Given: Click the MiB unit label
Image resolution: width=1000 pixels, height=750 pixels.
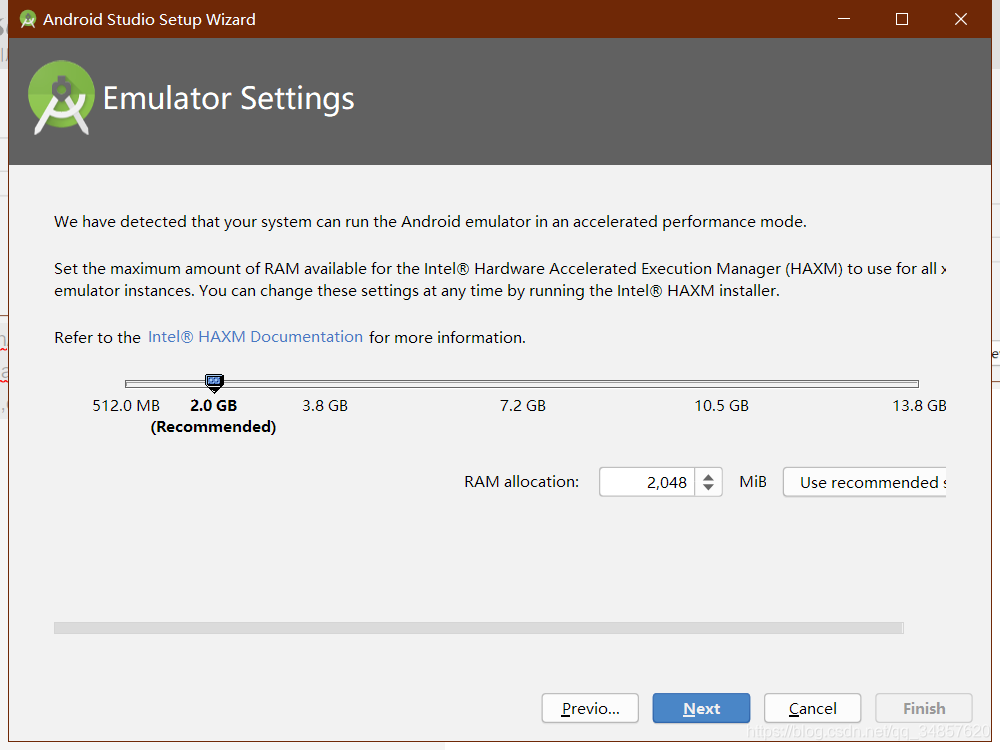Looking at the screenshot, I should pos(753,482).
